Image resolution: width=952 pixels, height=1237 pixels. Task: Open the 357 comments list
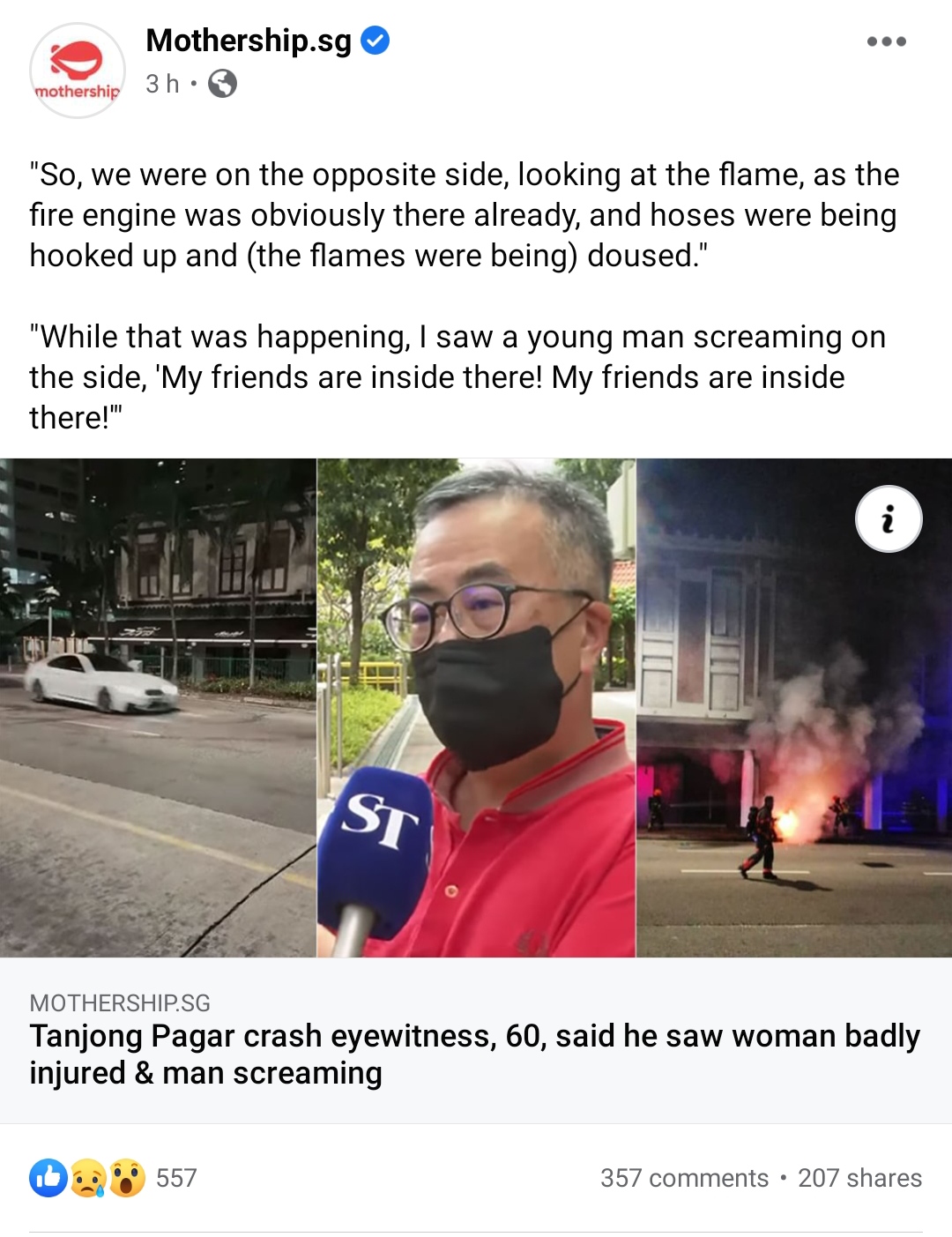(684, 1178)
